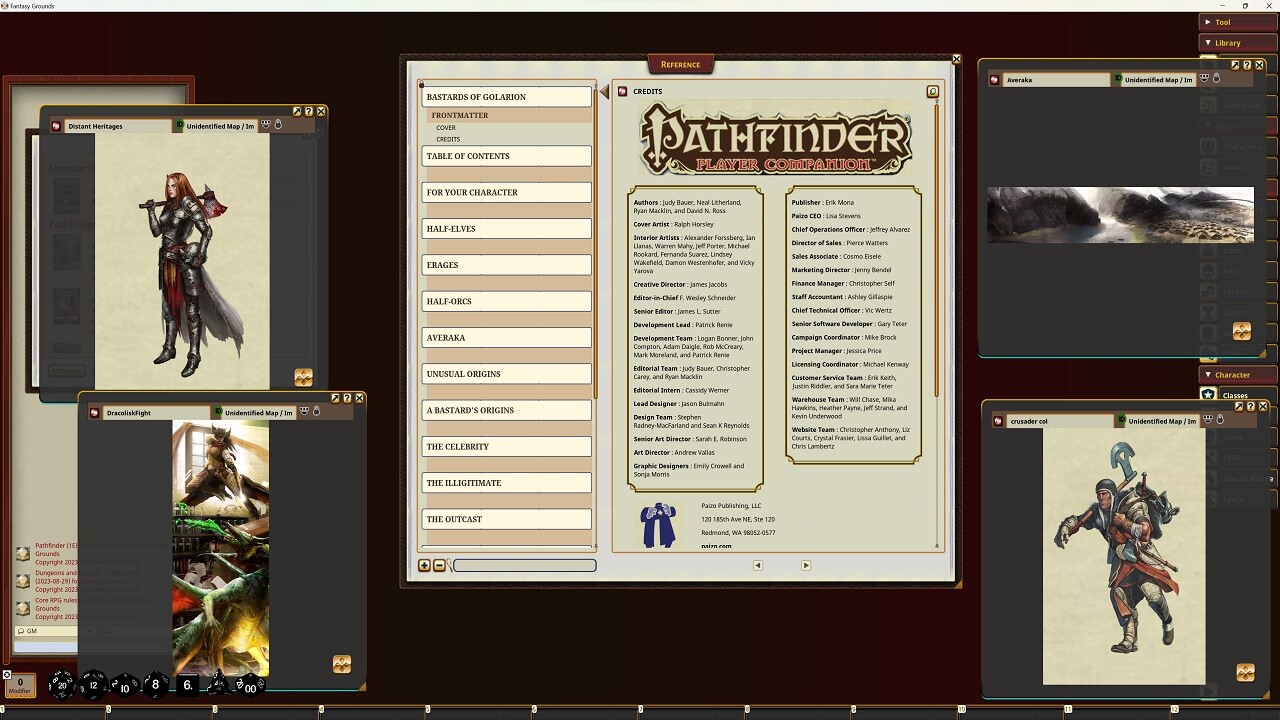The width and height of the screenshot is (1280, 720).
Task: Click the shrink arrow icon on Distant Heritages window
Action: click(296, 111)
